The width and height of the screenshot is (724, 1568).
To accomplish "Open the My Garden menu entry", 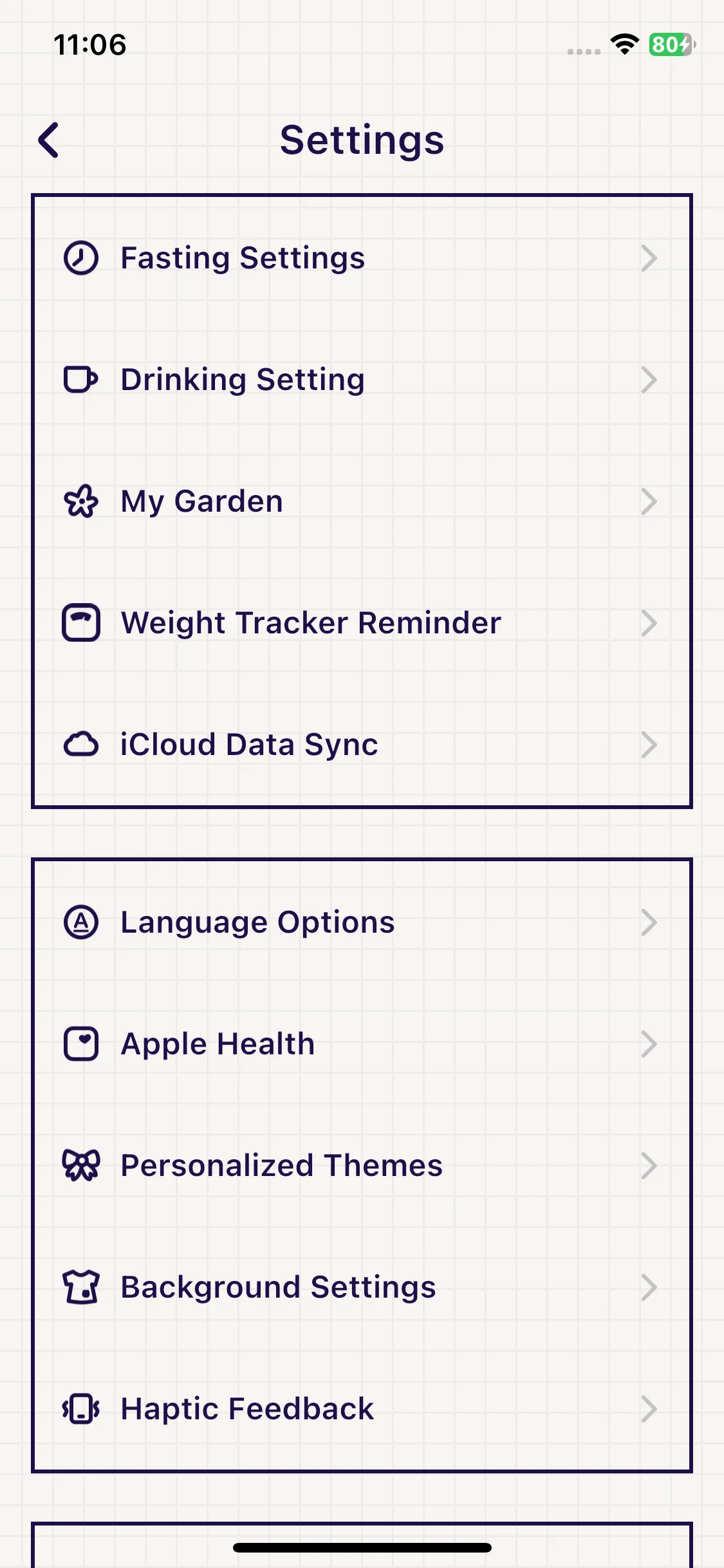I will point(362,501).
